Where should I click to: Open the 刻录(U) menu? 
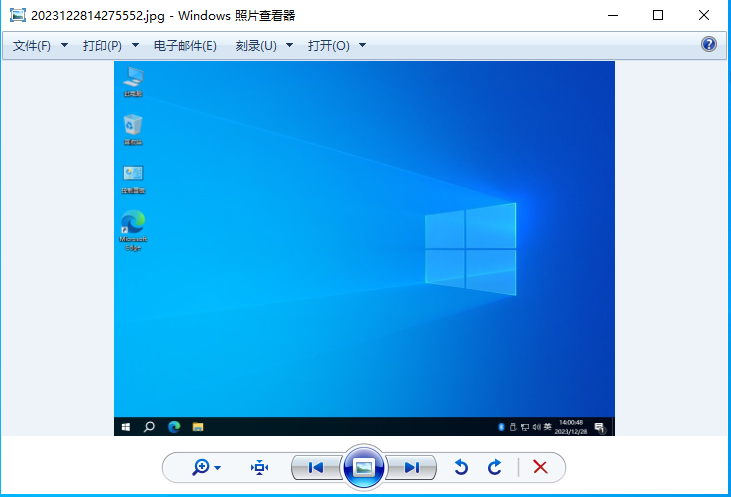click(256, 46)
